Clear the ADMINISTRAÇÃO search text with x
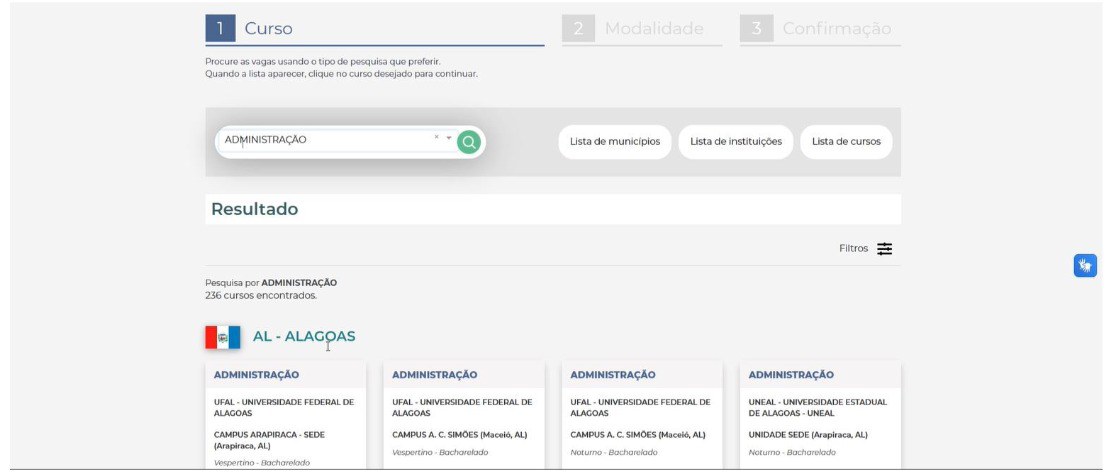The width and height of the screenshot is (1114, 473). (x=436, y=137)
